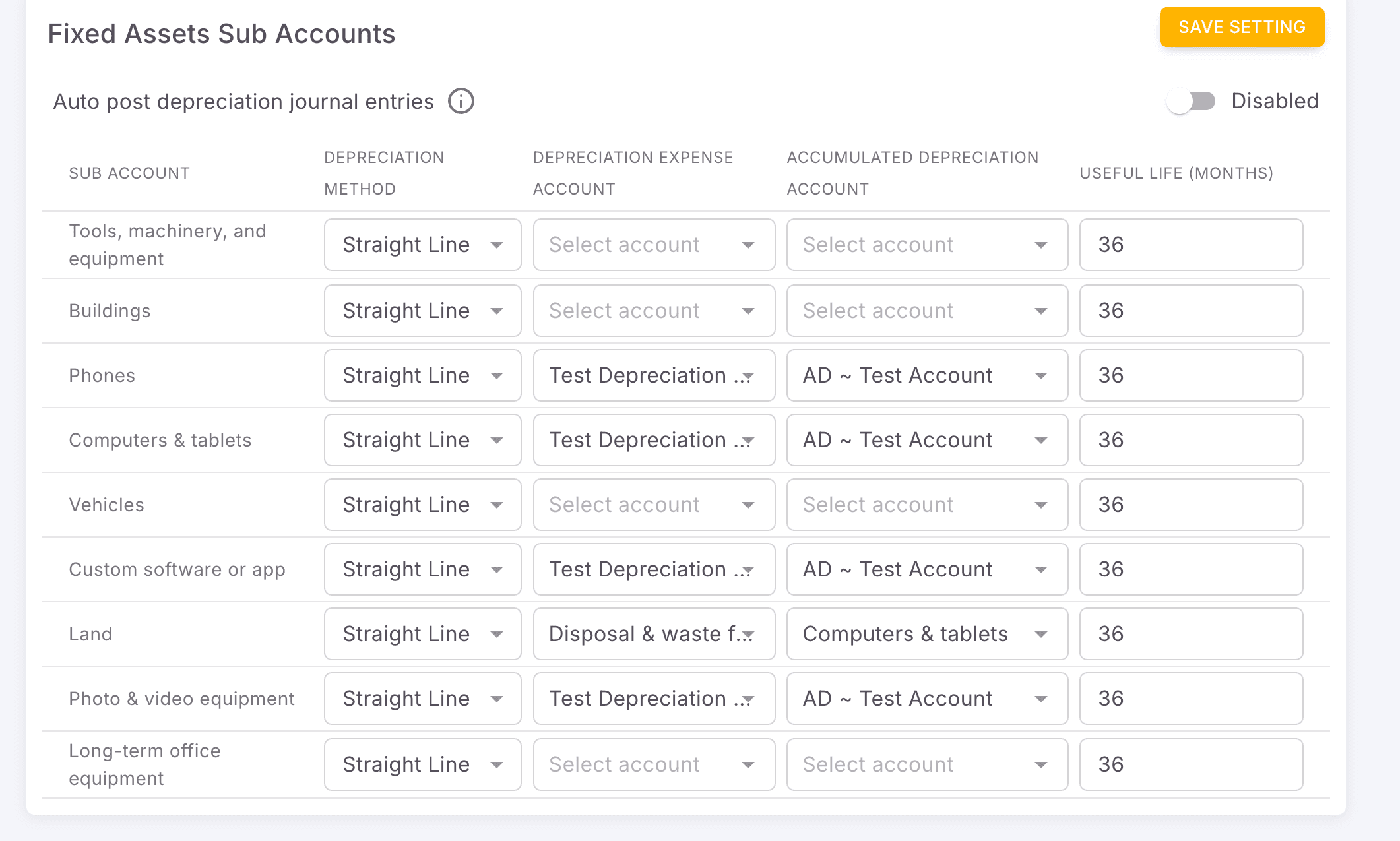Edit the useful life for Land
Image resolution: width=1400 pixels, height=841 pixels.
[x=1190, y=634]
